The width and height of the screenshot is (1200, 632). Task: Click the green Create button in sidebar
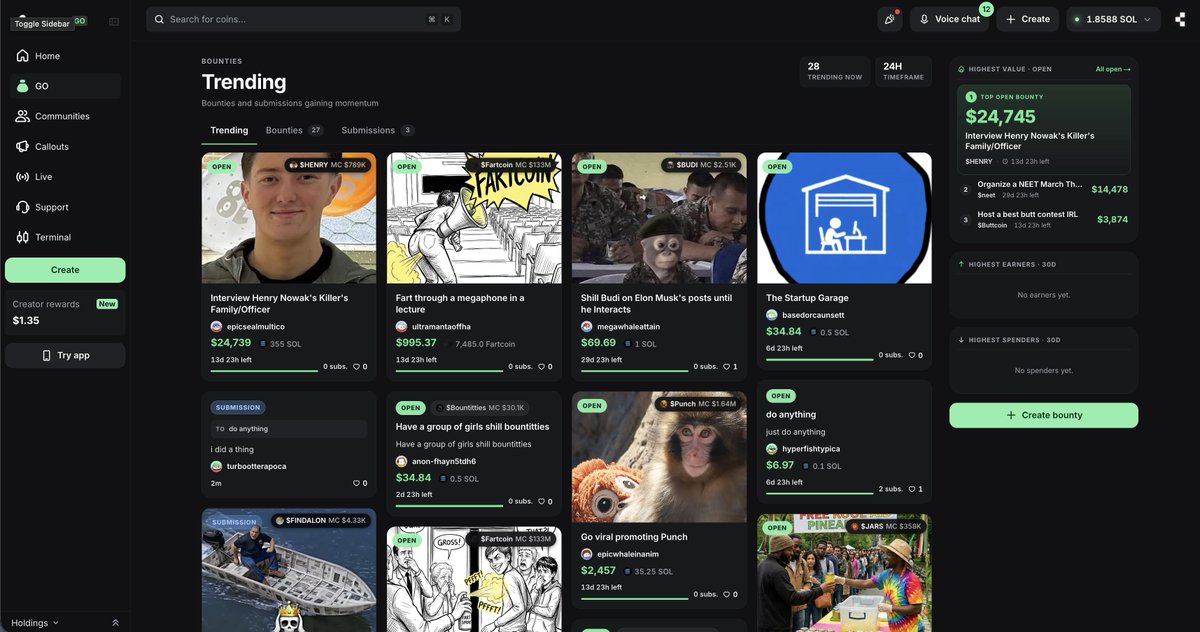65,270
